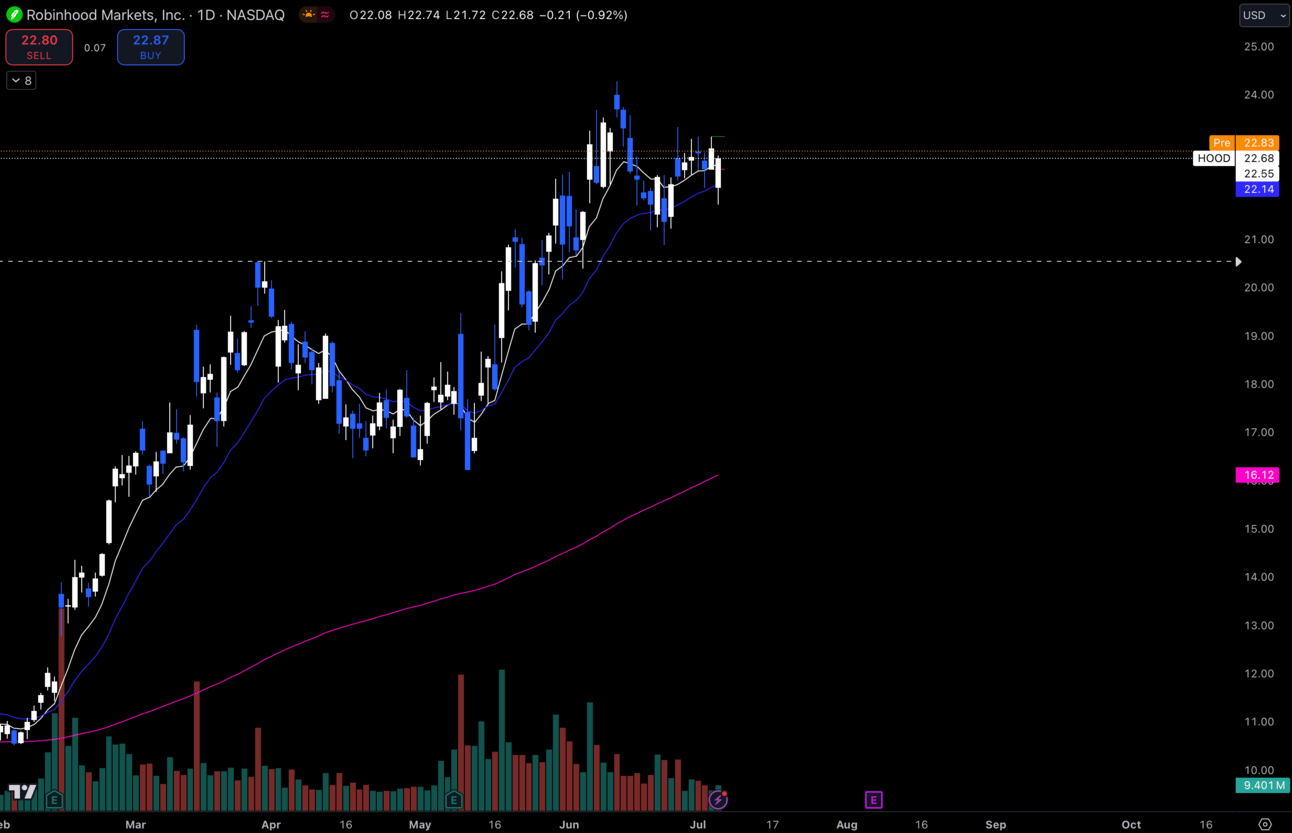Click the 17.00 price scale label

click(x=1259, y=433)
